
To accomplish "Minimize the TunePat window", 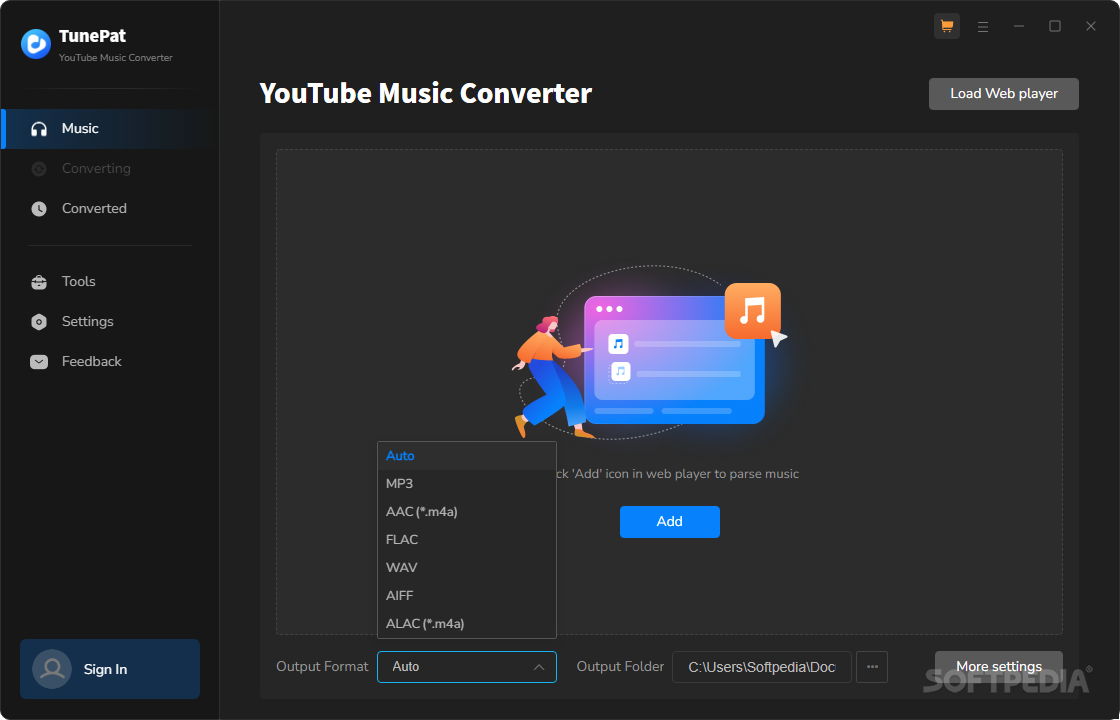I will click(1019, 26).
